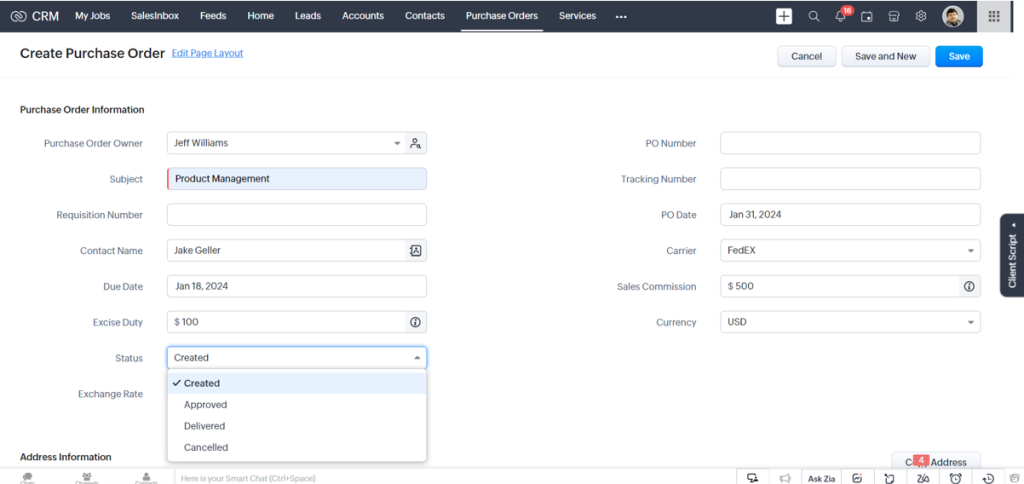
Task: Go to Contacts tab
Action: 424,16
